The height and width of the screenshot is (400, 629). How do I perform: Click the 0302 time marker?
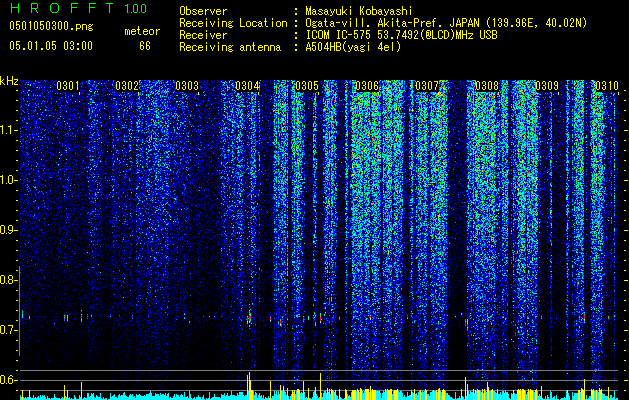pos(127,86)
